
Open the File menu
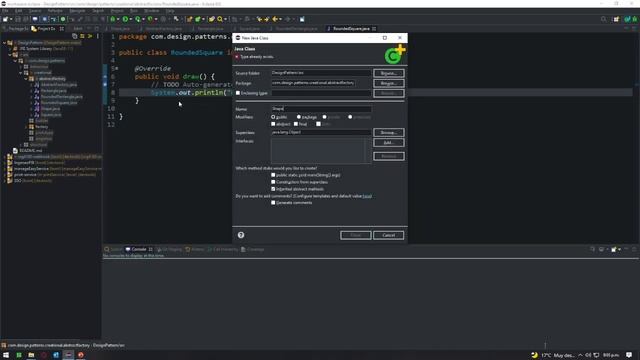[5, 11]
